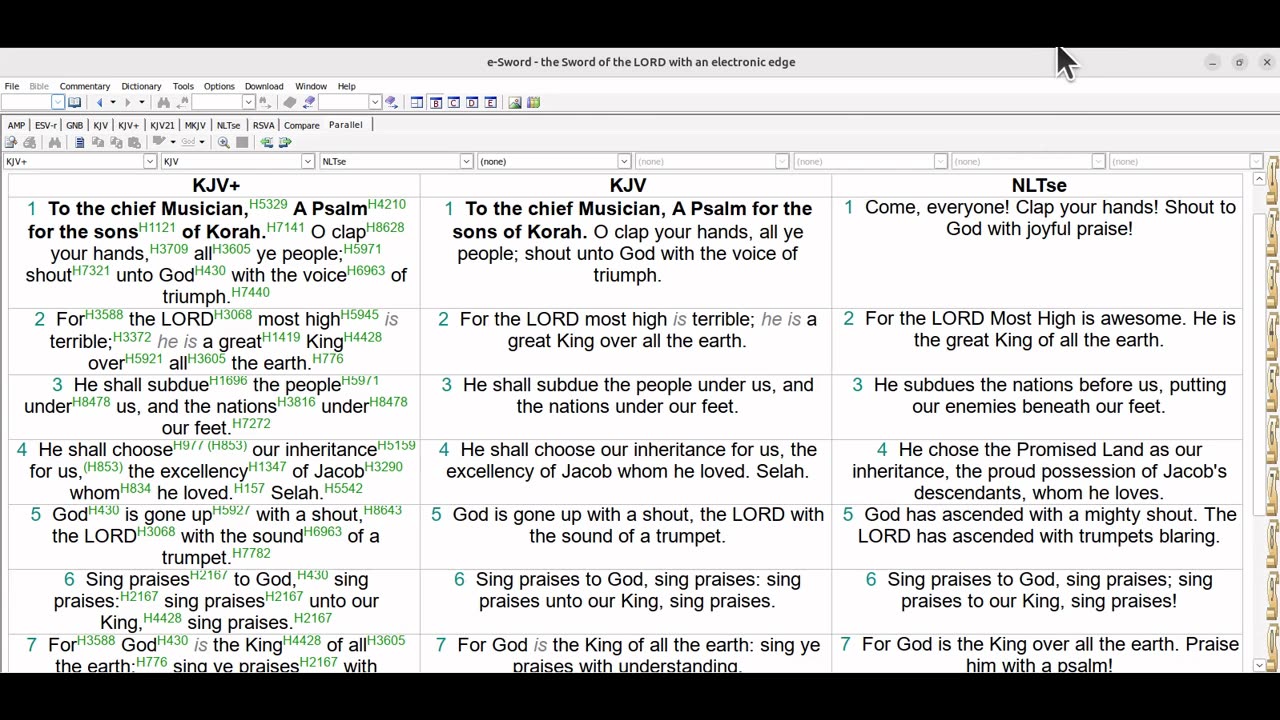Switch to the ESV-r Bible tab

46,125
